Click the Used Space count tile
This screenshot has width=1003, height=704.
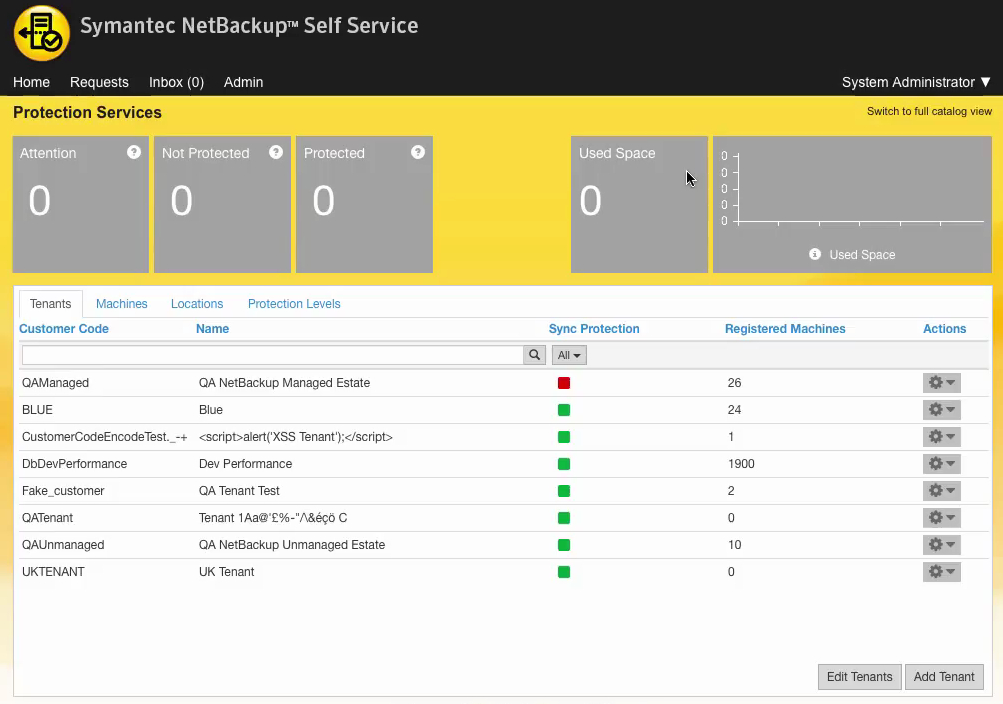point(640,205)
